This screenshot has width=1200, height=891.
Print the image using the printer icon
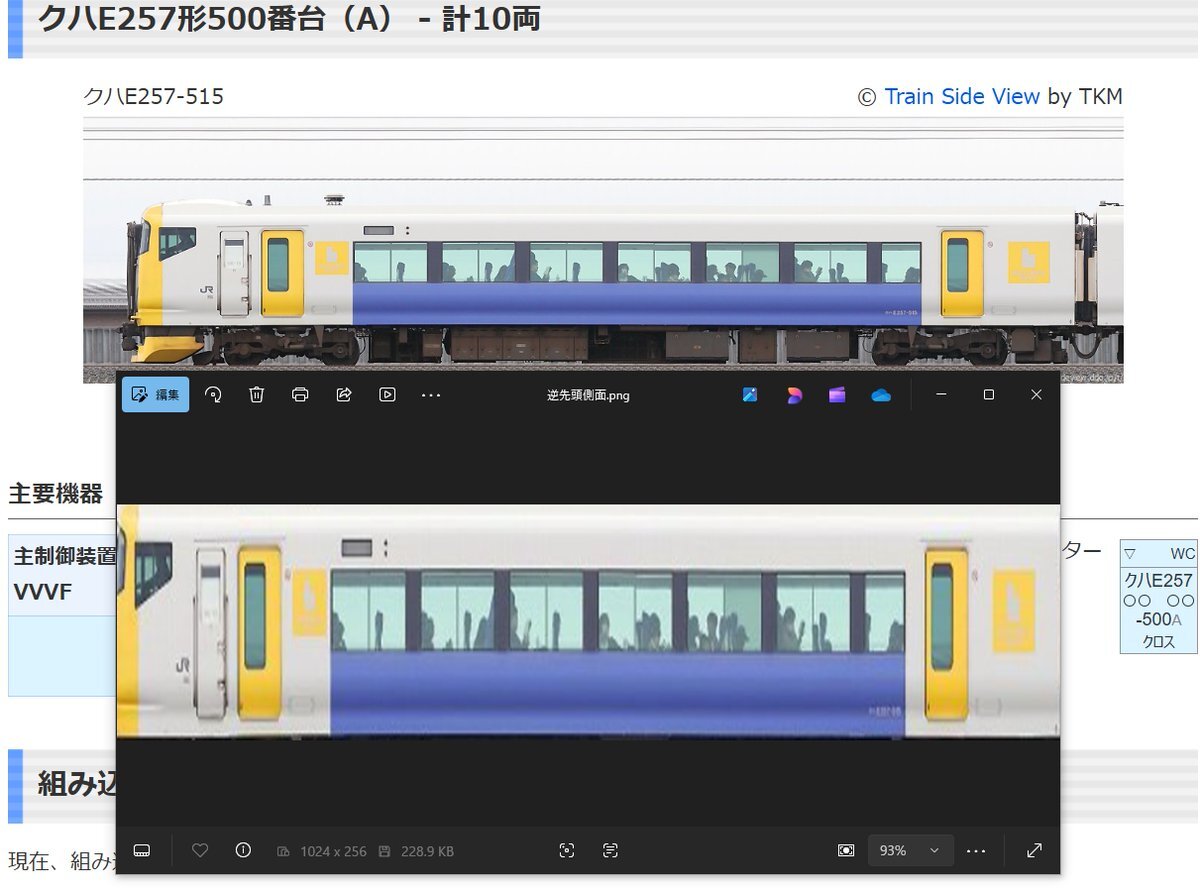(x=300, y=395)
